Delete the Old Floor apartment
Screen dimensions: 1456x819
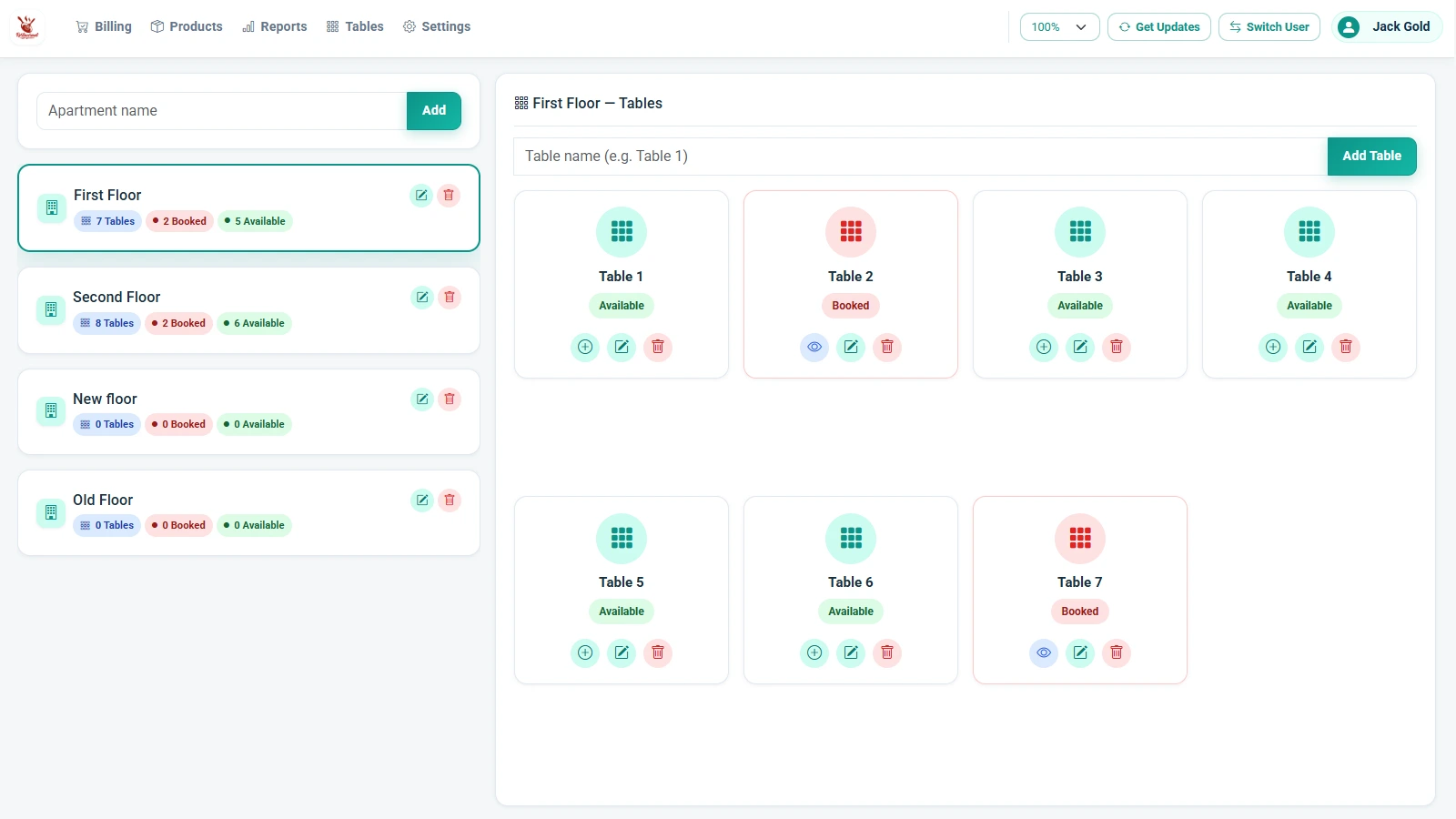coord(450,500)
